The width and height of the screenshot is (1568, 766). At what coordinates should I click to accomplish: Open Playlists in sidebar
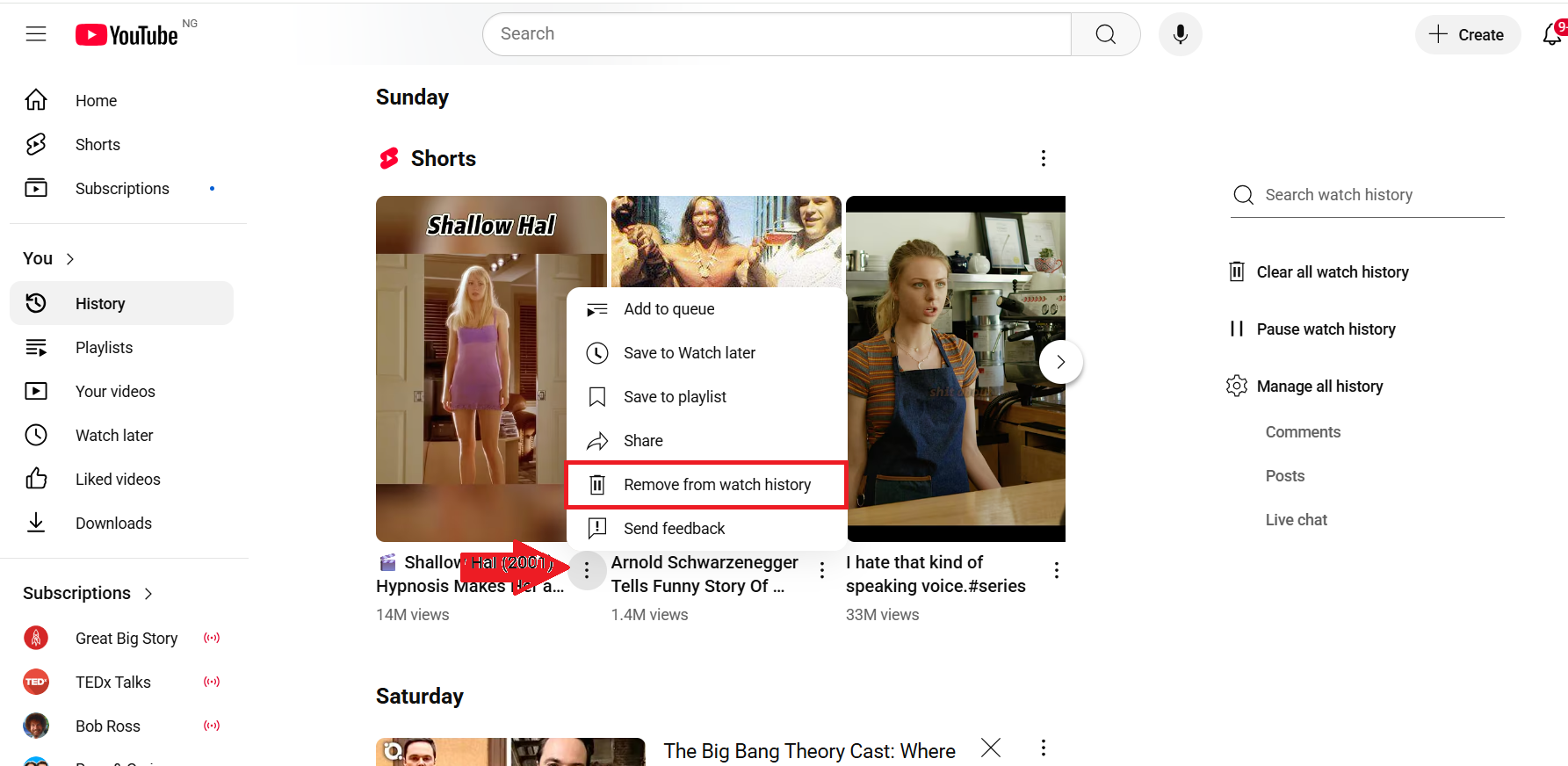(x=122, y=347)
